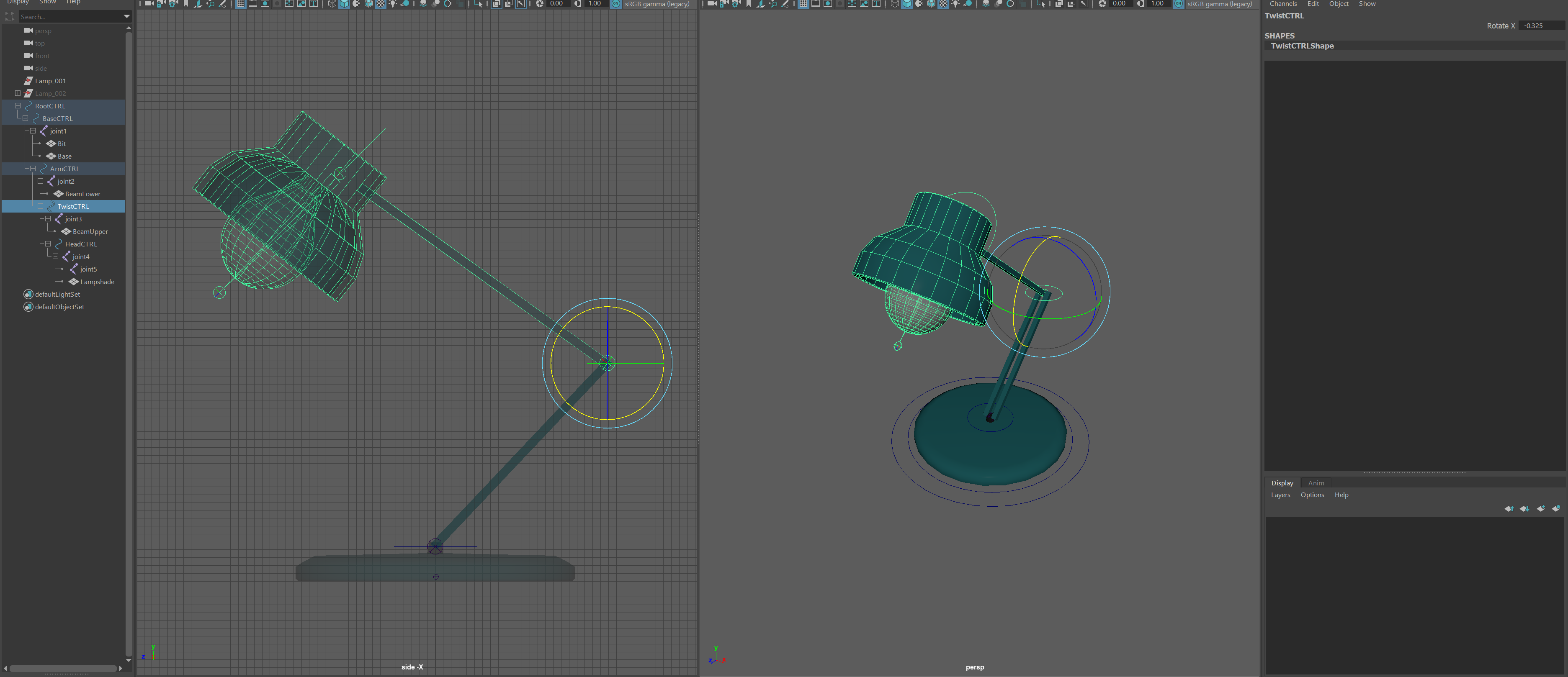Collapse the ArmCTRL node in outliner
This screenshot has height=677, width=1568.
33,169
